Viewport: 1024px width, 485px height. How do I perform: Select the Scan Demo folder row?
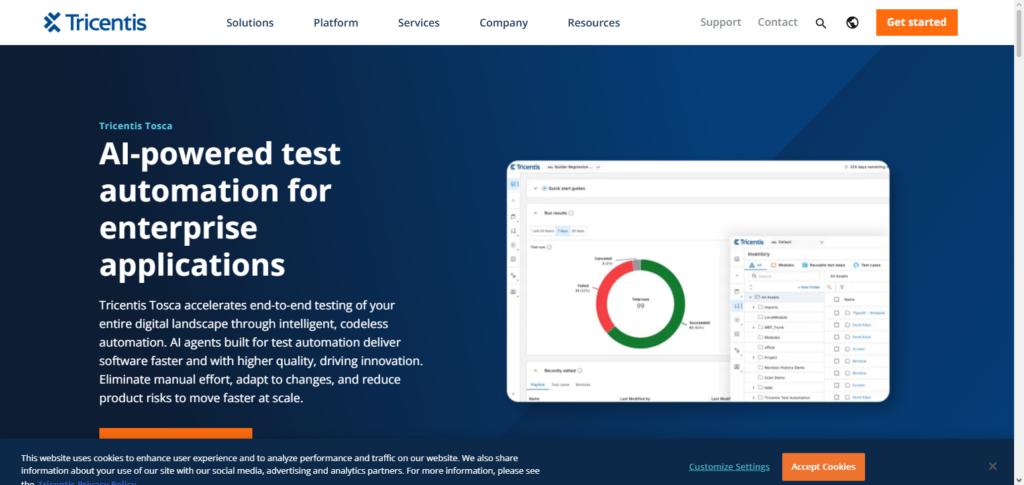click(x=785, y=377)
